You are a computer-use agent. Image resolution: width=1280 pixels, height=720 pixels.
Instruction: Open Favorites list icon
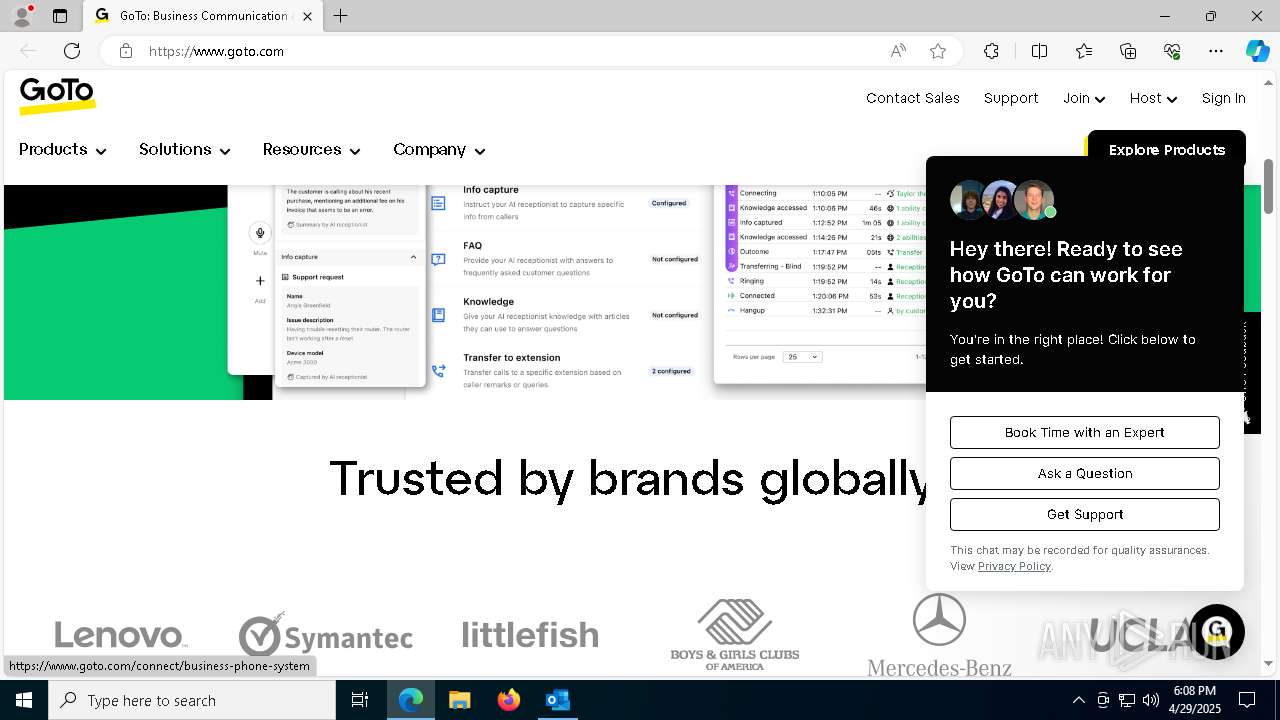[1084, 51]
